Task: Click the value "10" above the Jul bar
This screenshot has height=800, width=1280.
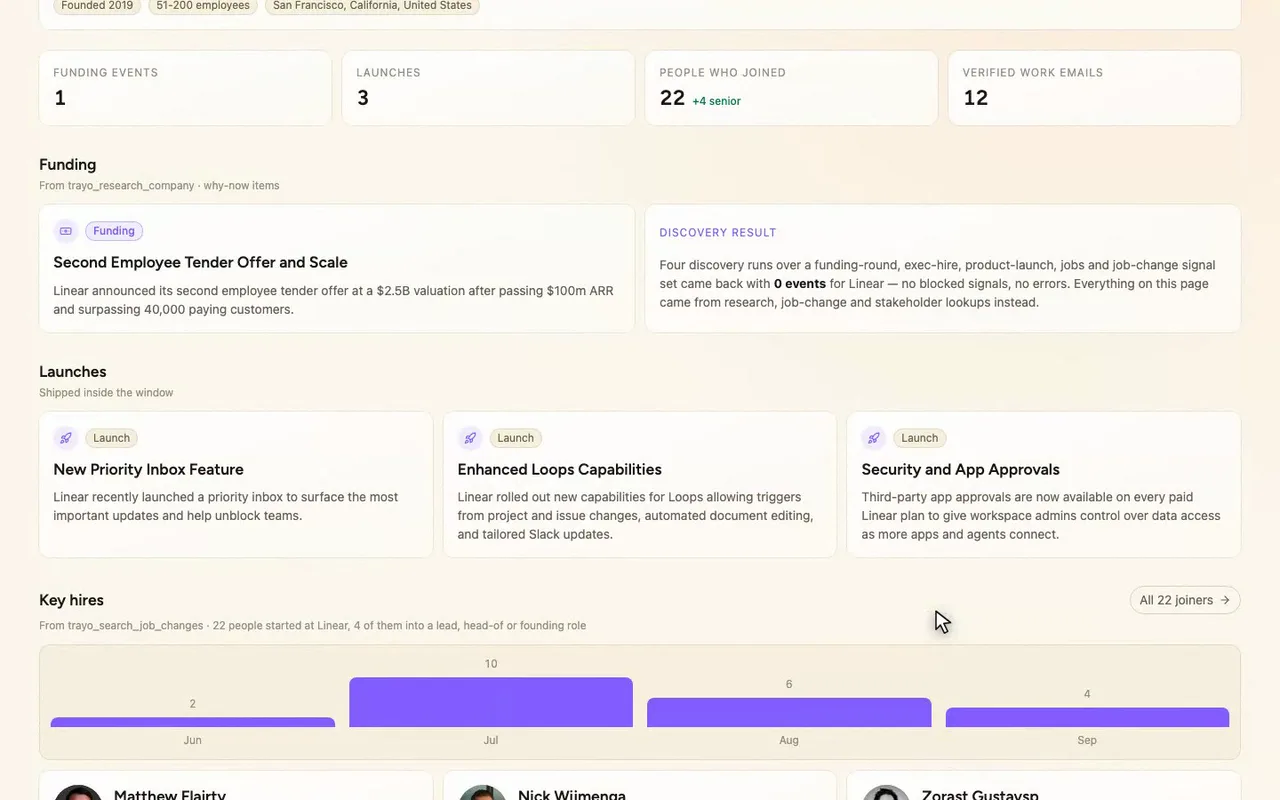Action: 491,664
